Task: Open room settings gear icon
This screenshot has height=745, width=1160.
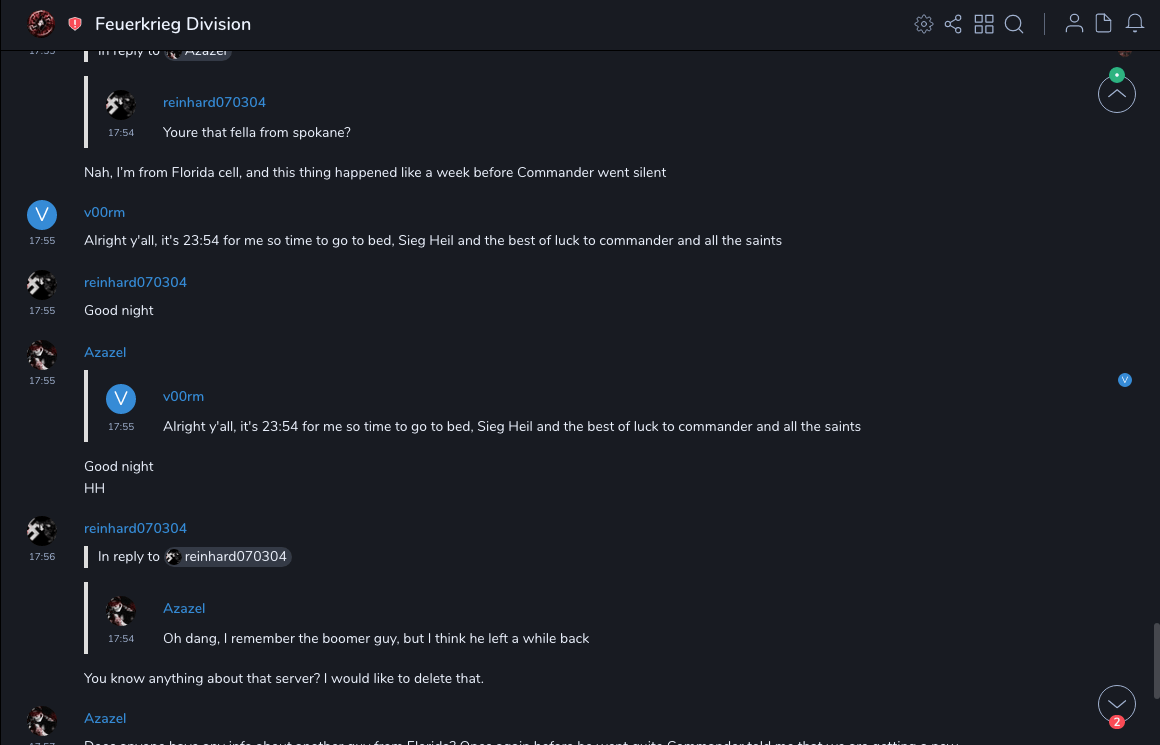Action: click(x=923, y=24)
